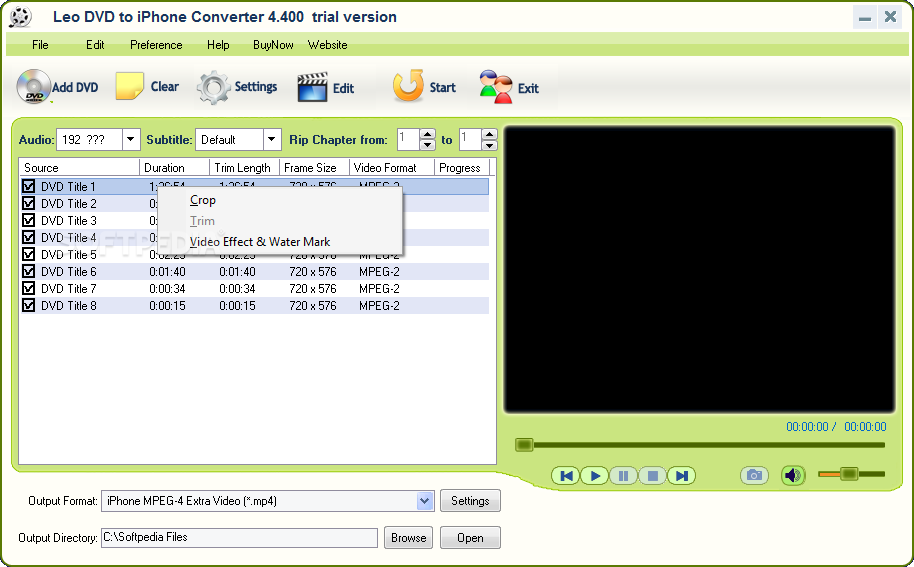This screenshot has height=567, width=914.
Task: Start conversion with the Start arrow icon
Action: [408, 86]
